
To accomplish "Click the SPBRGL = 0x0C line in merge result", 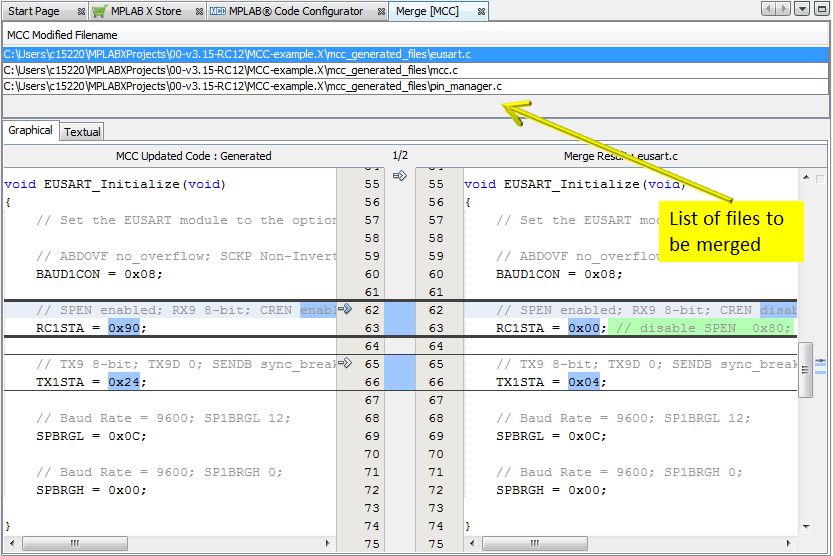I will point(551,437).
